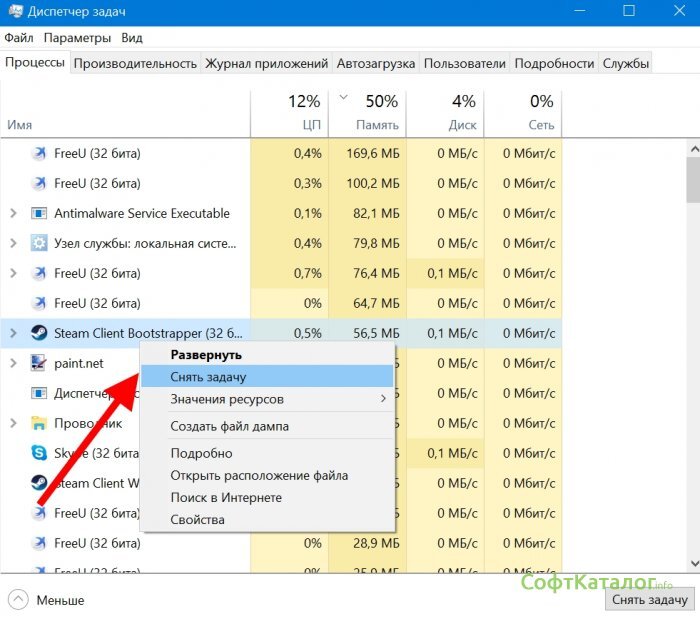The image size is (700, 624).
Task: Click the Skype process icon
Action: 39,453
